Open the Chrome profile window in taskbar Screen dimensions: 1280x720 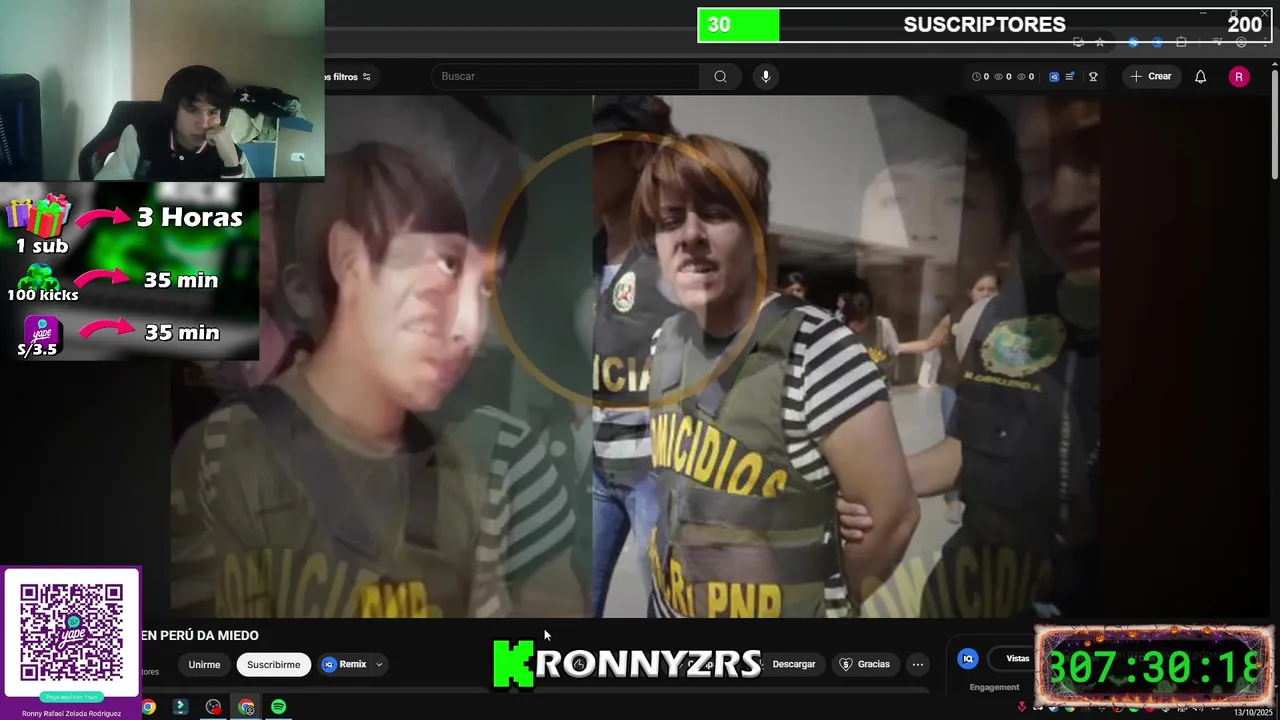pos(246,707)
